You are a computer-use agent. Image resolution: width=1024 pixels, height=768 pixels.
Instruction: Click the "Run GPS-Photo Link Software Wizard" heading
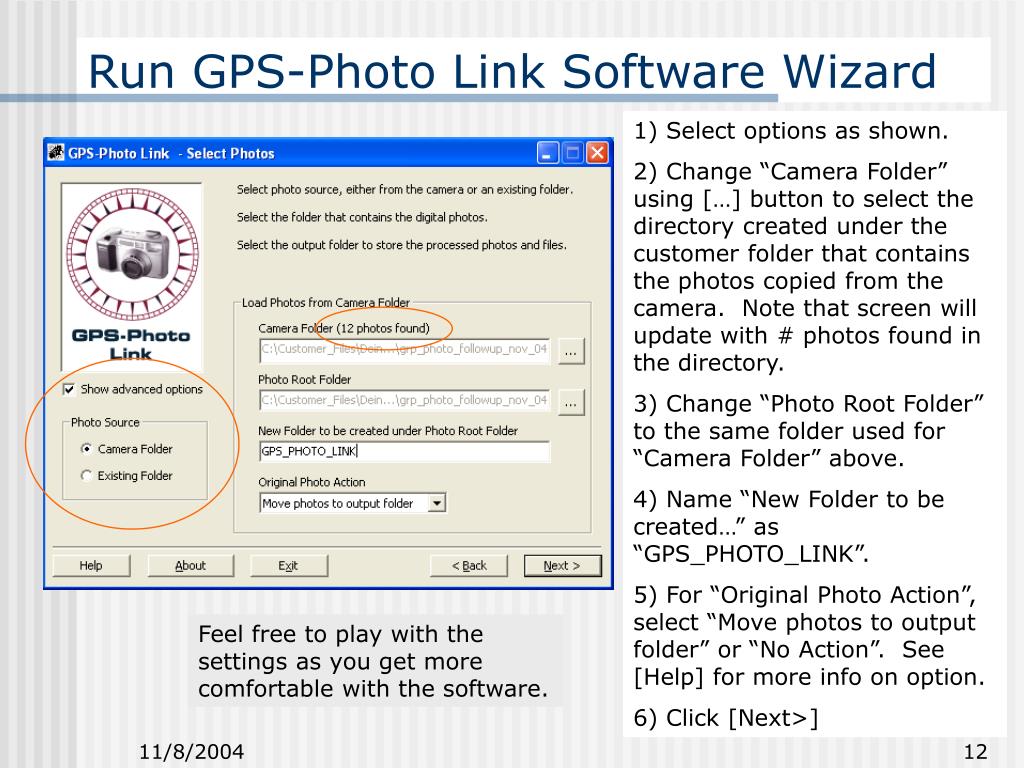[512, 71]
